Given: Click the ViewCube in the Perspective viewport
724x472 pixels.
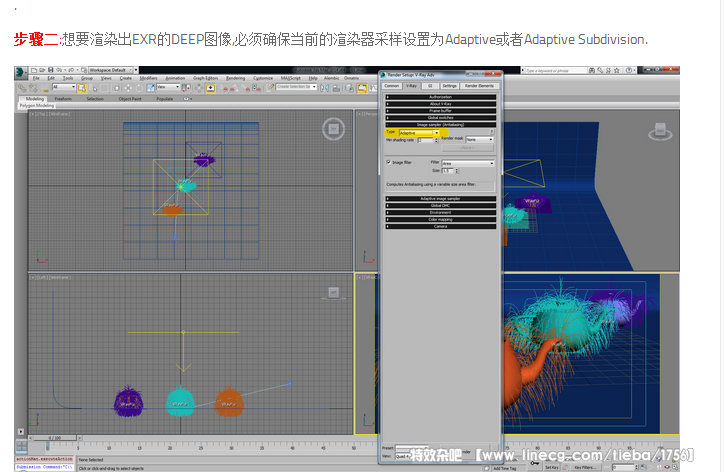Looking at the screenshot, I should pyautogui.click(x=660, y=132).
